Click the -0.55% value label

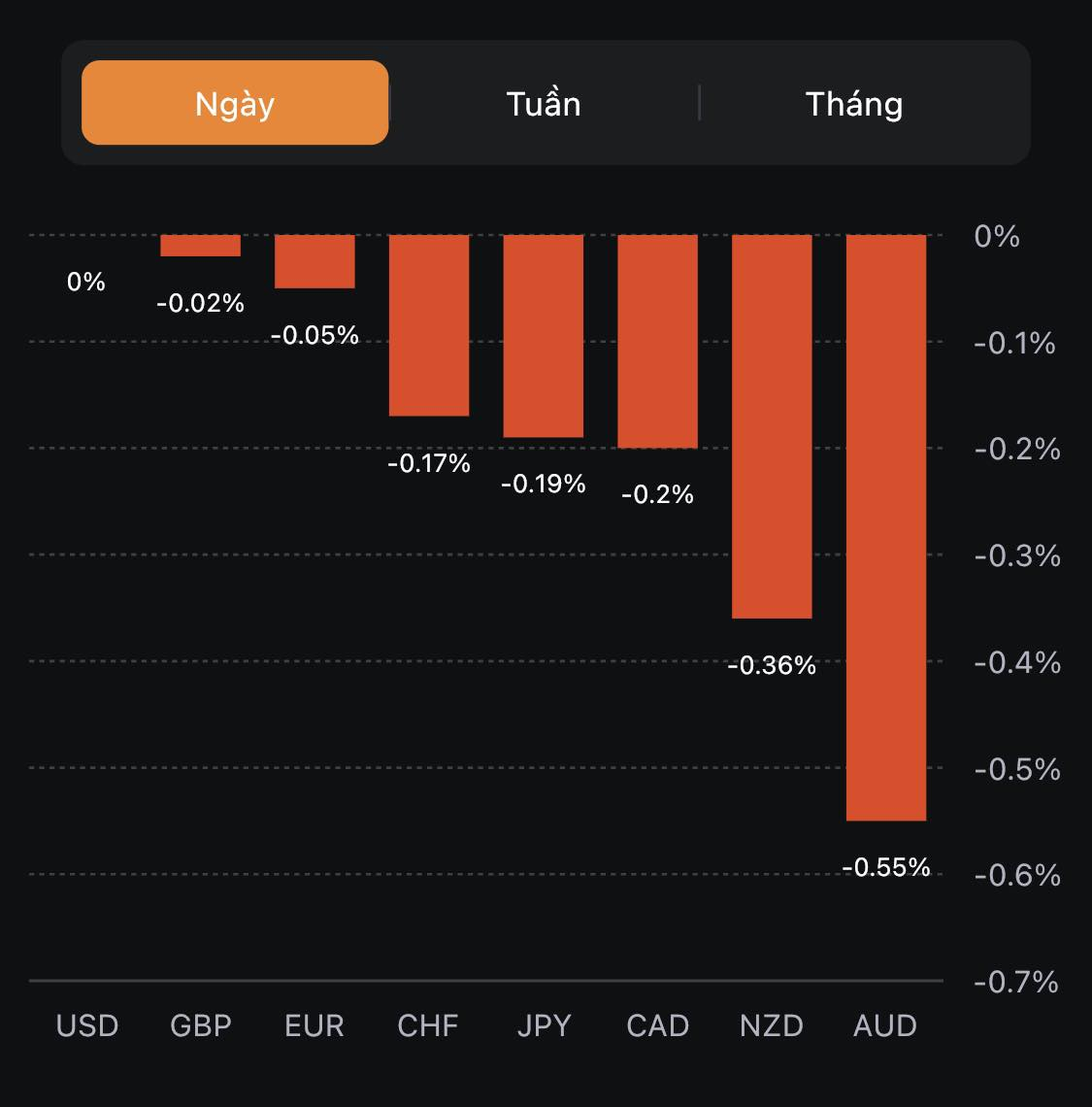pos(886,867)
